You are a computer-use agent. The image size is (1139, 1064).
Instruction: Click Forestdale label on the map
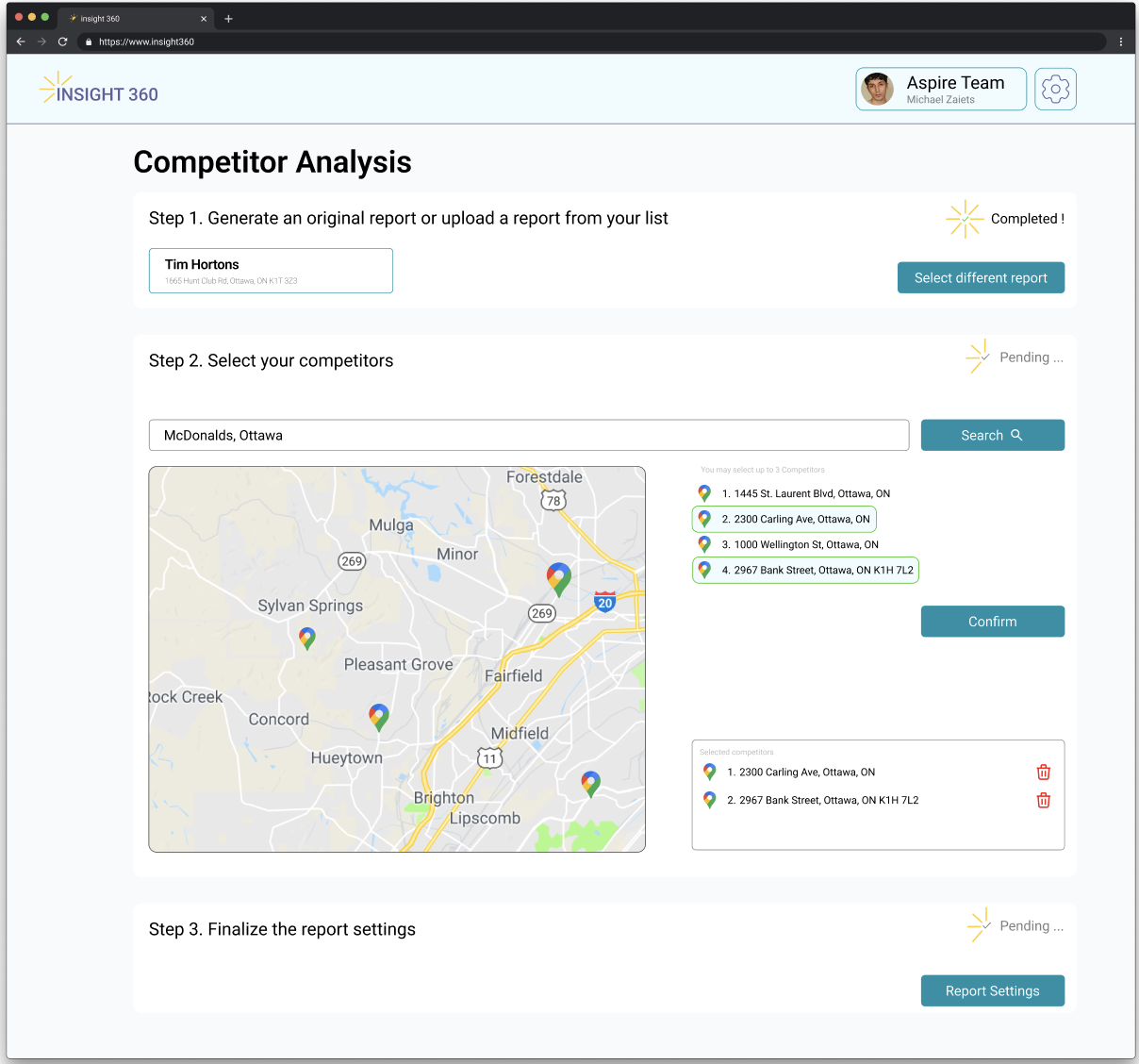pyautogui.click(x=544, y=477)
